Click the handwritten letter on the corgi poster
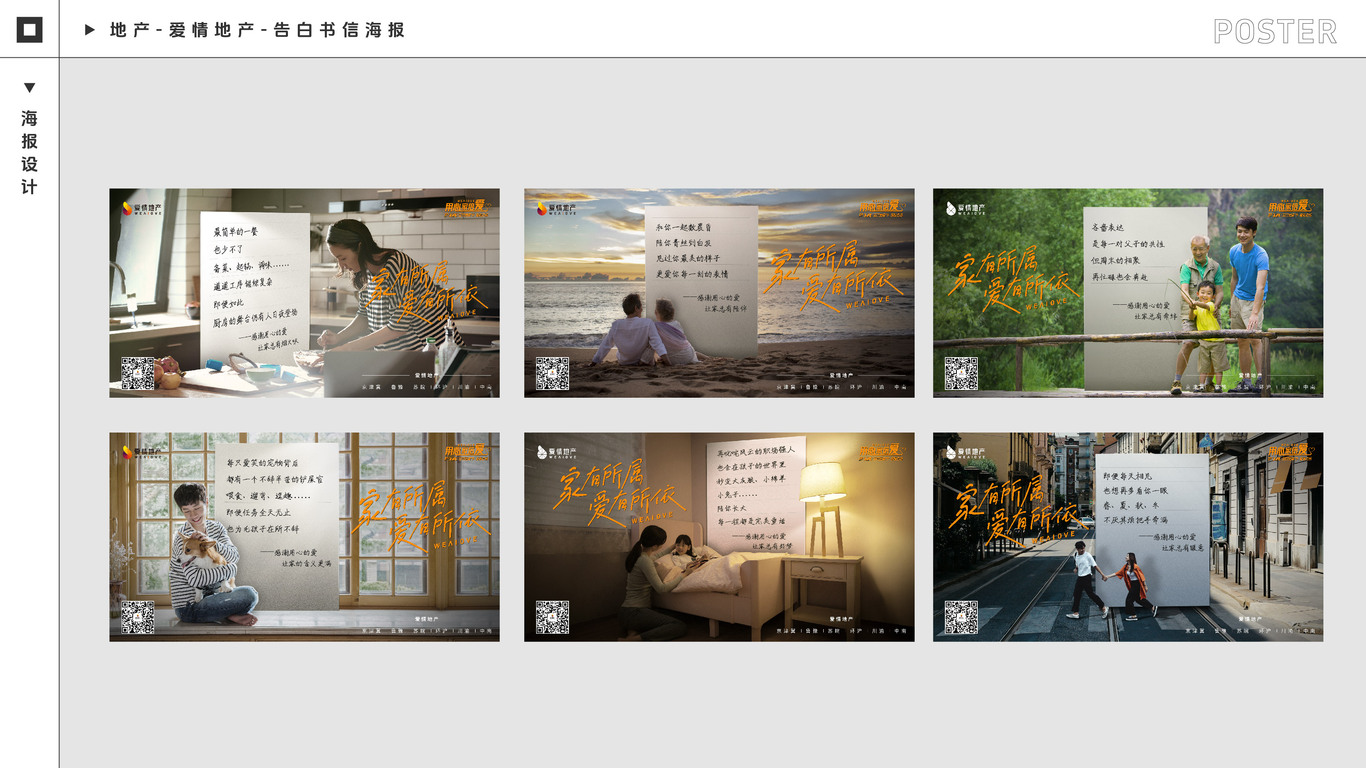1366x768 pixels. tap(277, 524)
